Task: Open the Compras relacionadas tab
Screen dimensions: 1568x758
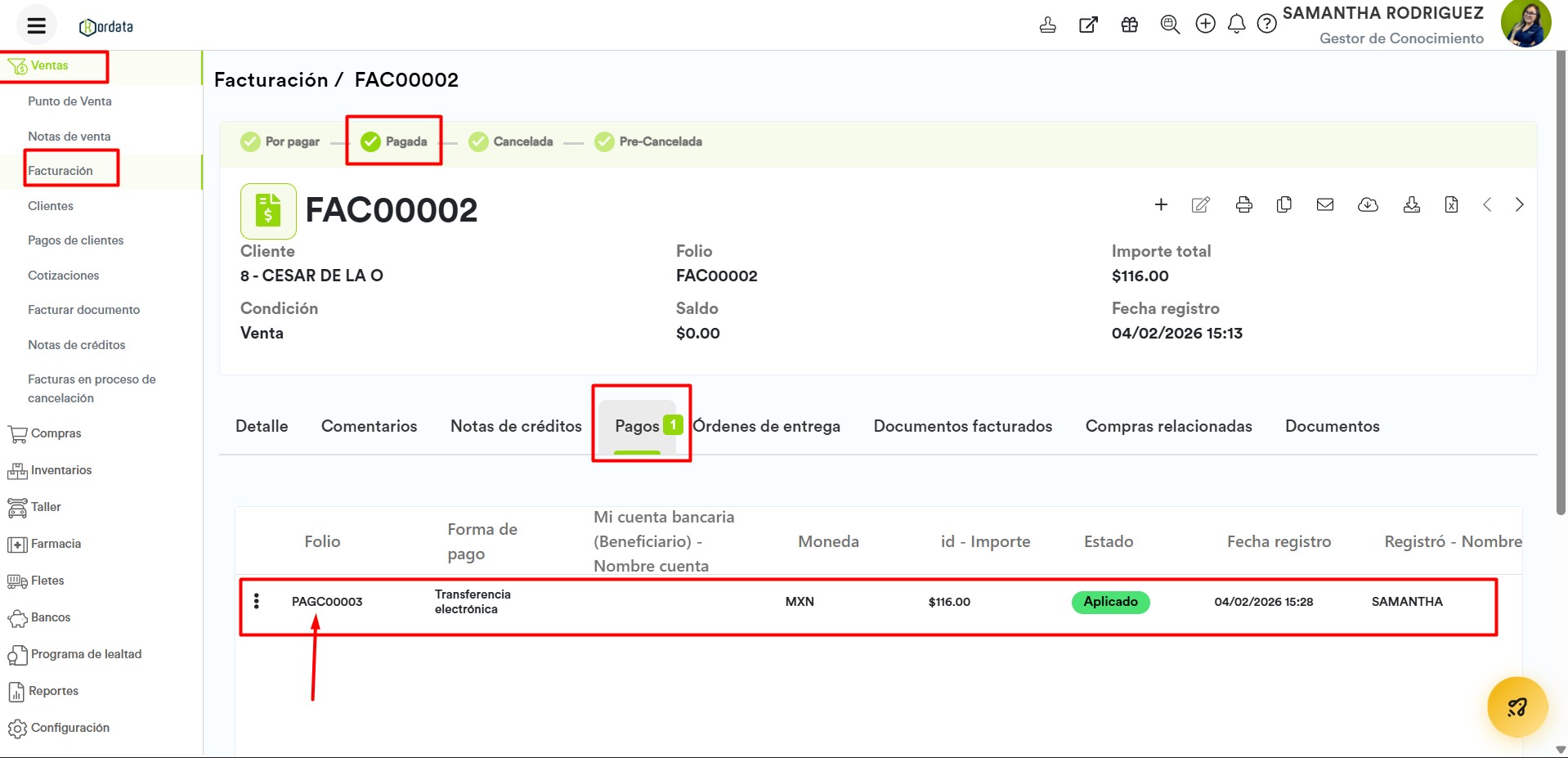Action: pos(1168,426)
